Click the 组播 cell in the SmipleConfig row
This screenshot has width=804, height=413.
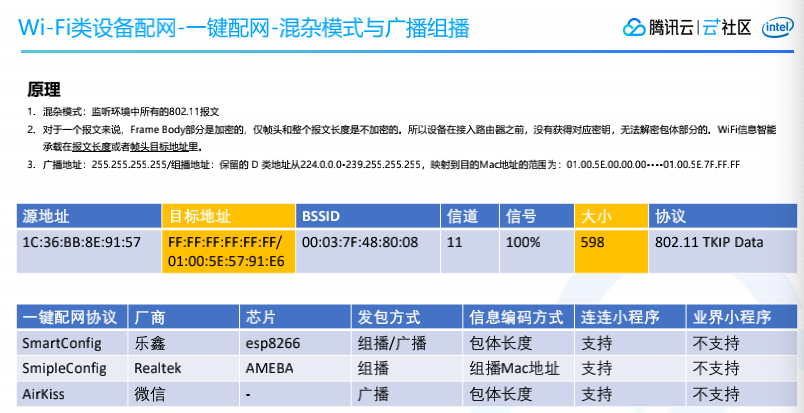407,368
